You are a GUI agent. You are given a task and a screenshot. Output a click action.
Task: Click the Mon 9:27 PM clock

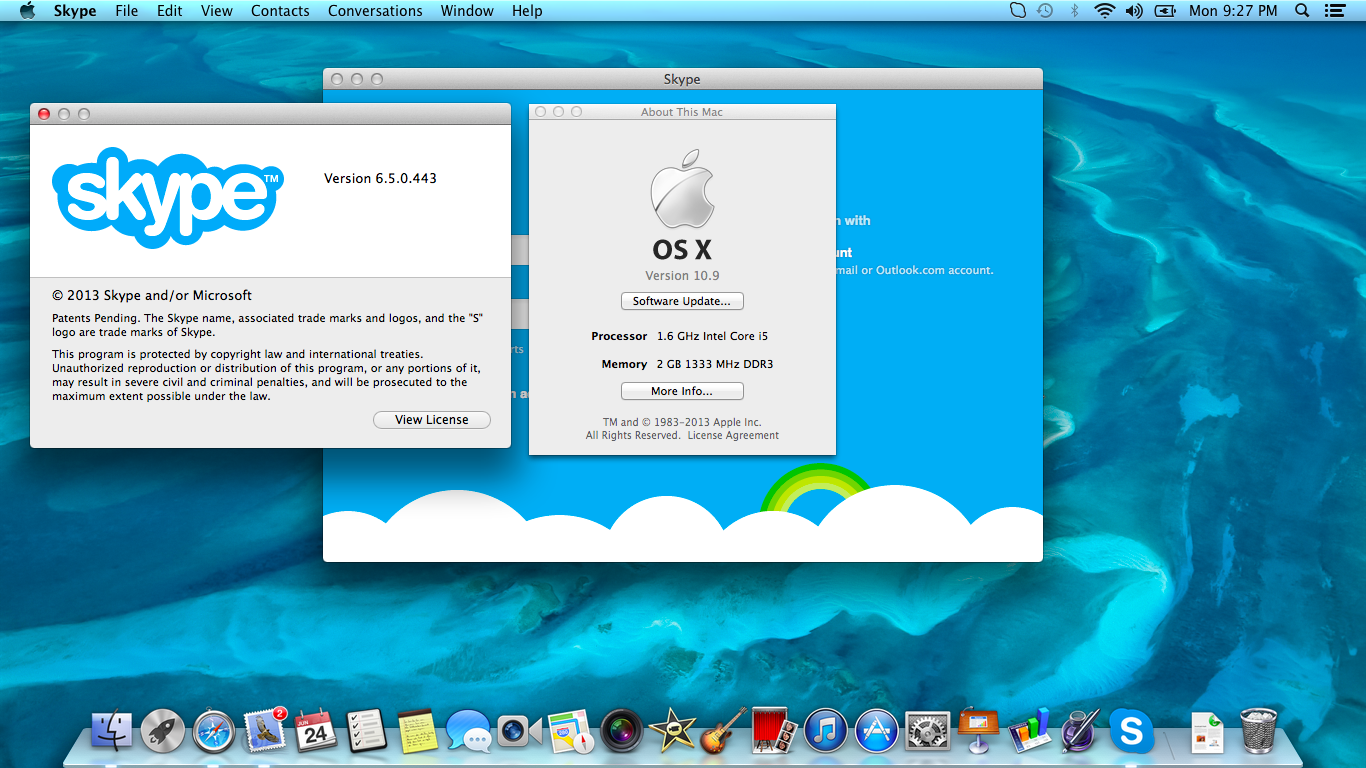(1233, 11)
